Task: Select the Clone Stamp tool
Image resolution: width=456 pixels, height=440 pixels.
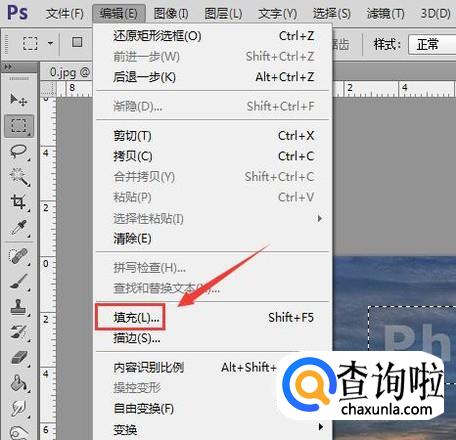Action: tap(19, 307)
